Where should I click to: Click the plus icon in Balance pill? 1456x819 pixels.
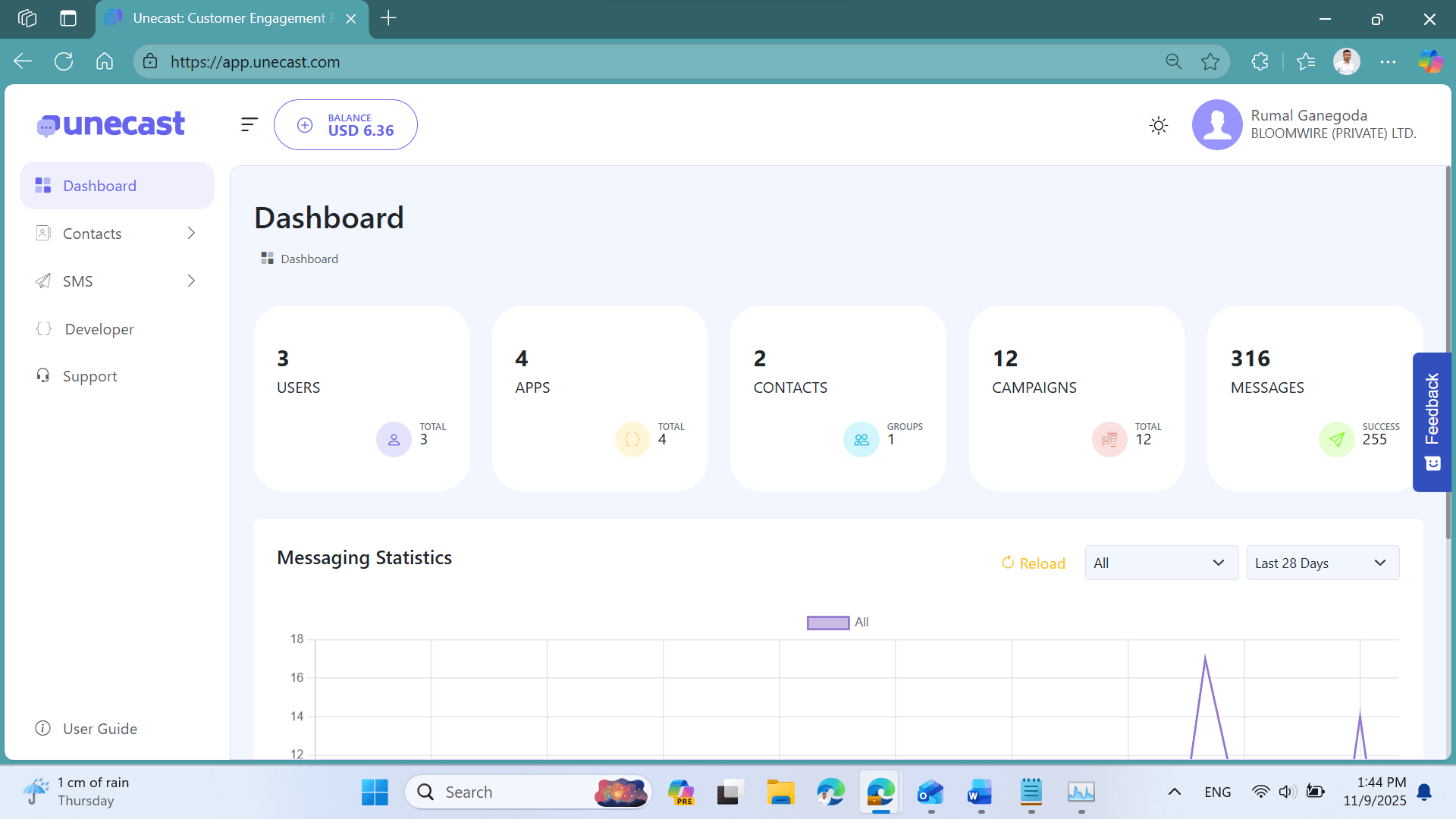(x=305, y=125)
